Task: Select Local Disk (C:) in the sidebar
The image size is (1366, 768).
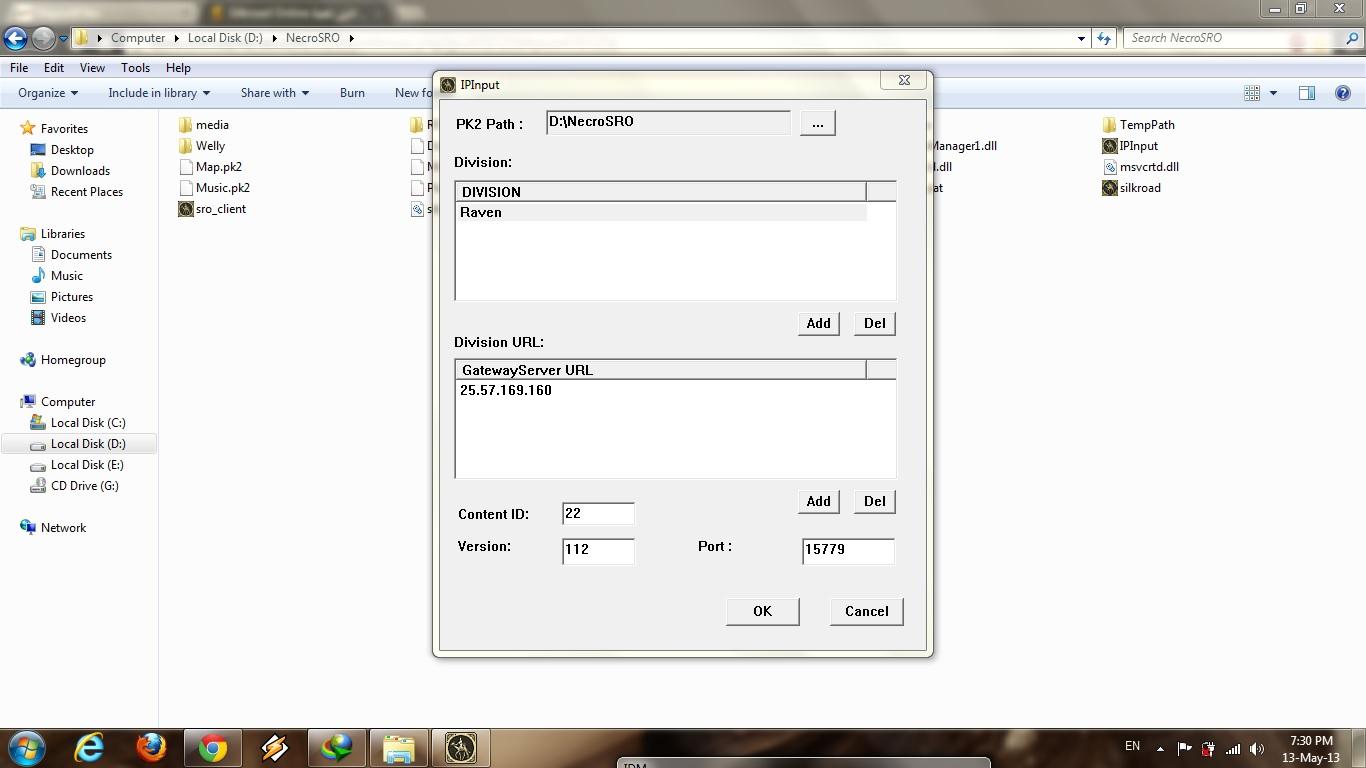Action: pyautogui.click(x=78, y=423)
